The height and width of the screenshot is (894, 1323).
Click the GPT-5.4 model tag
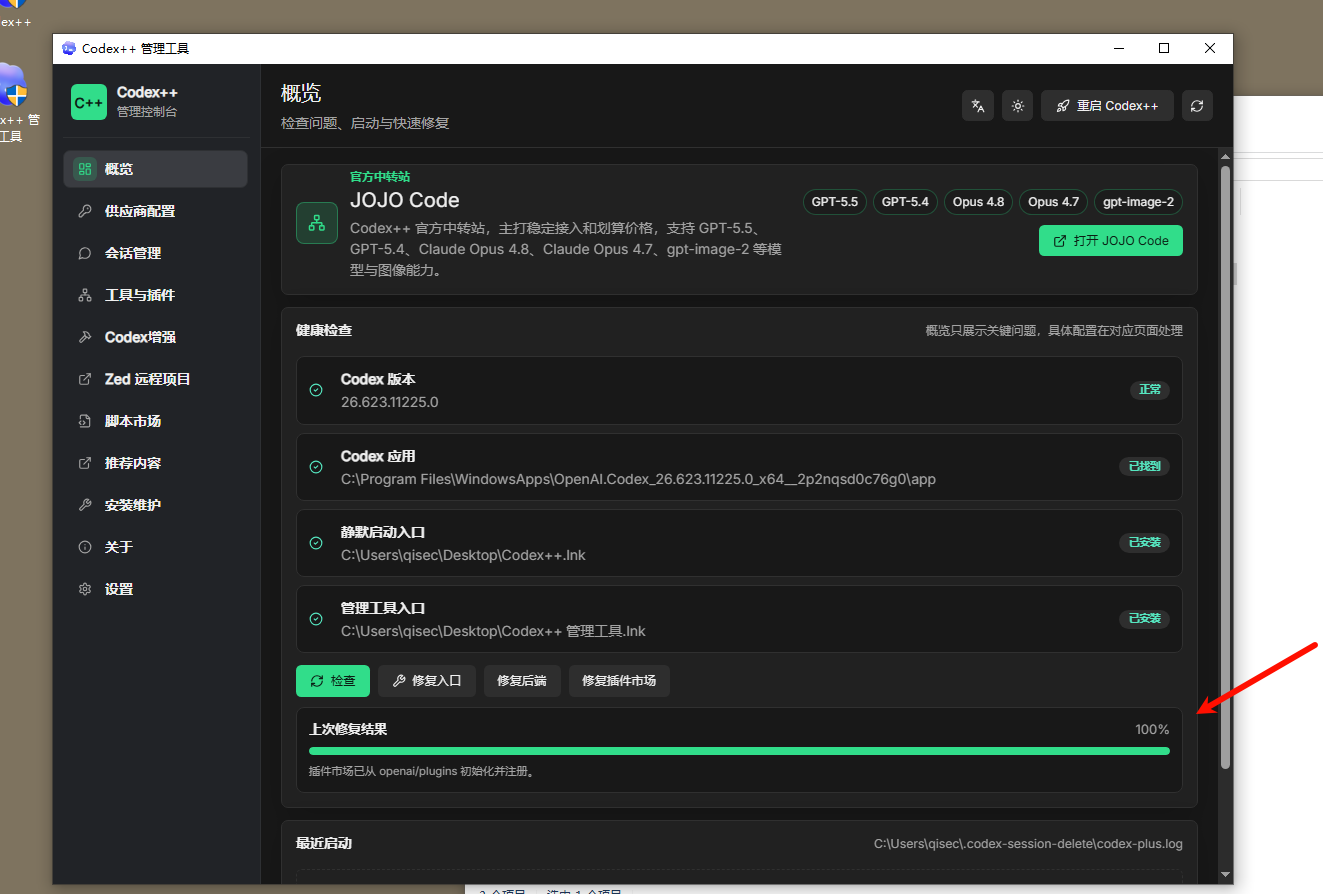tap(905, 202)
